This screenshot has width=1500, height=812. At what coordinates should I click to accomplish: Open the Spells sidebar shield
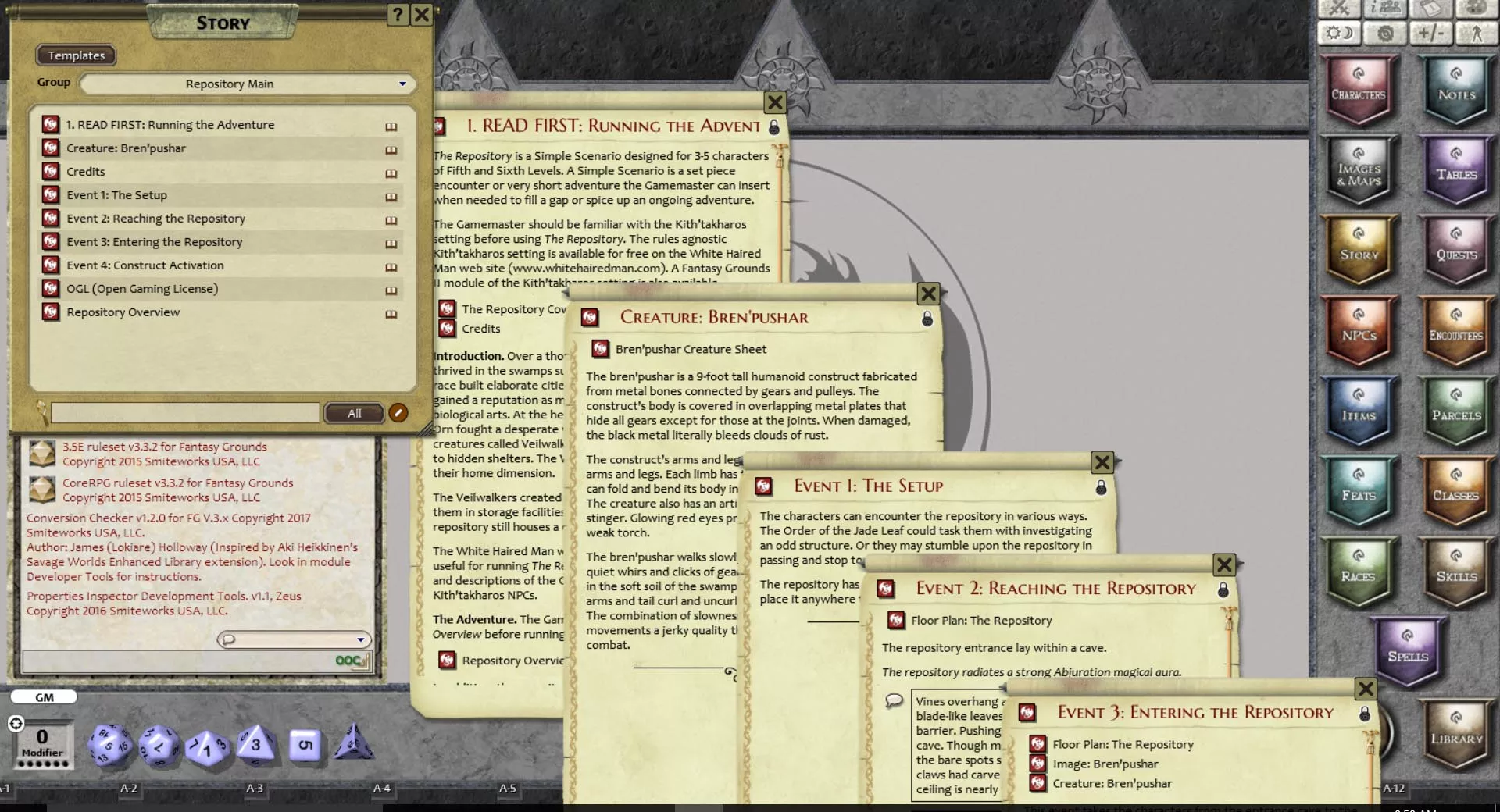(x=1408, y=653)
